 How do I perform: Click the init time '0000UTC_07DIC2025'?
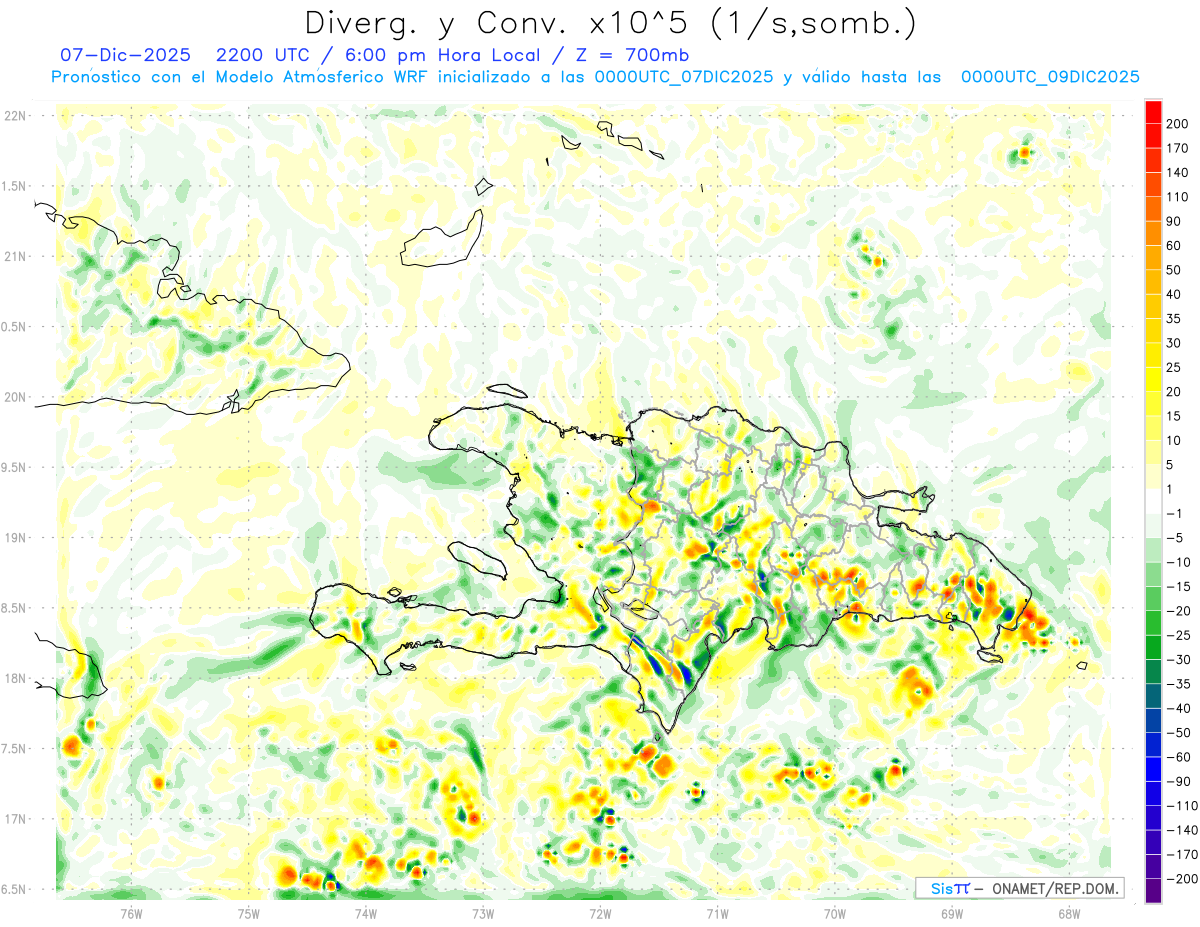click(x=684, y=77)
